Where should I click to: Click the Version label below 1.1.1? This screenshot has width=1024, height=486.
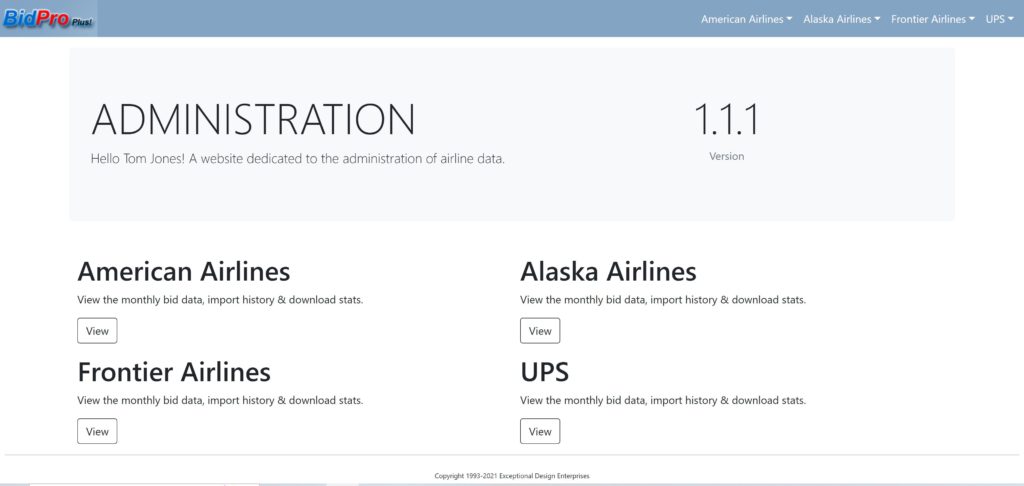tap(726, 156)
